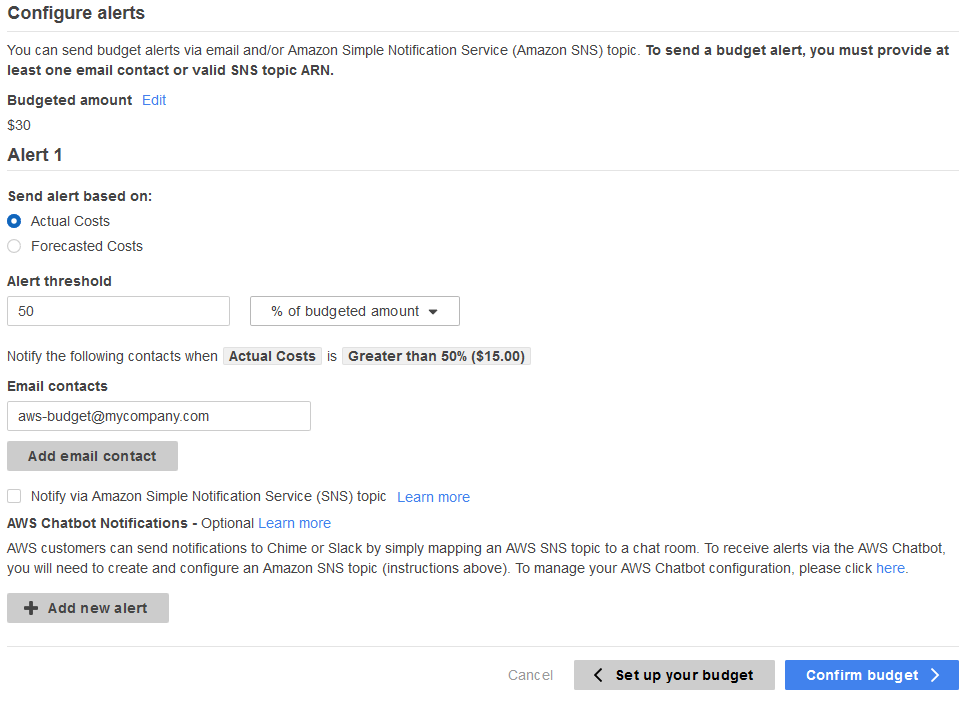Viewport: 980px width, 704px height.
Task: Click the right chevron on Confirm budget
Action: pyautogui.click(x=935, y=675)
